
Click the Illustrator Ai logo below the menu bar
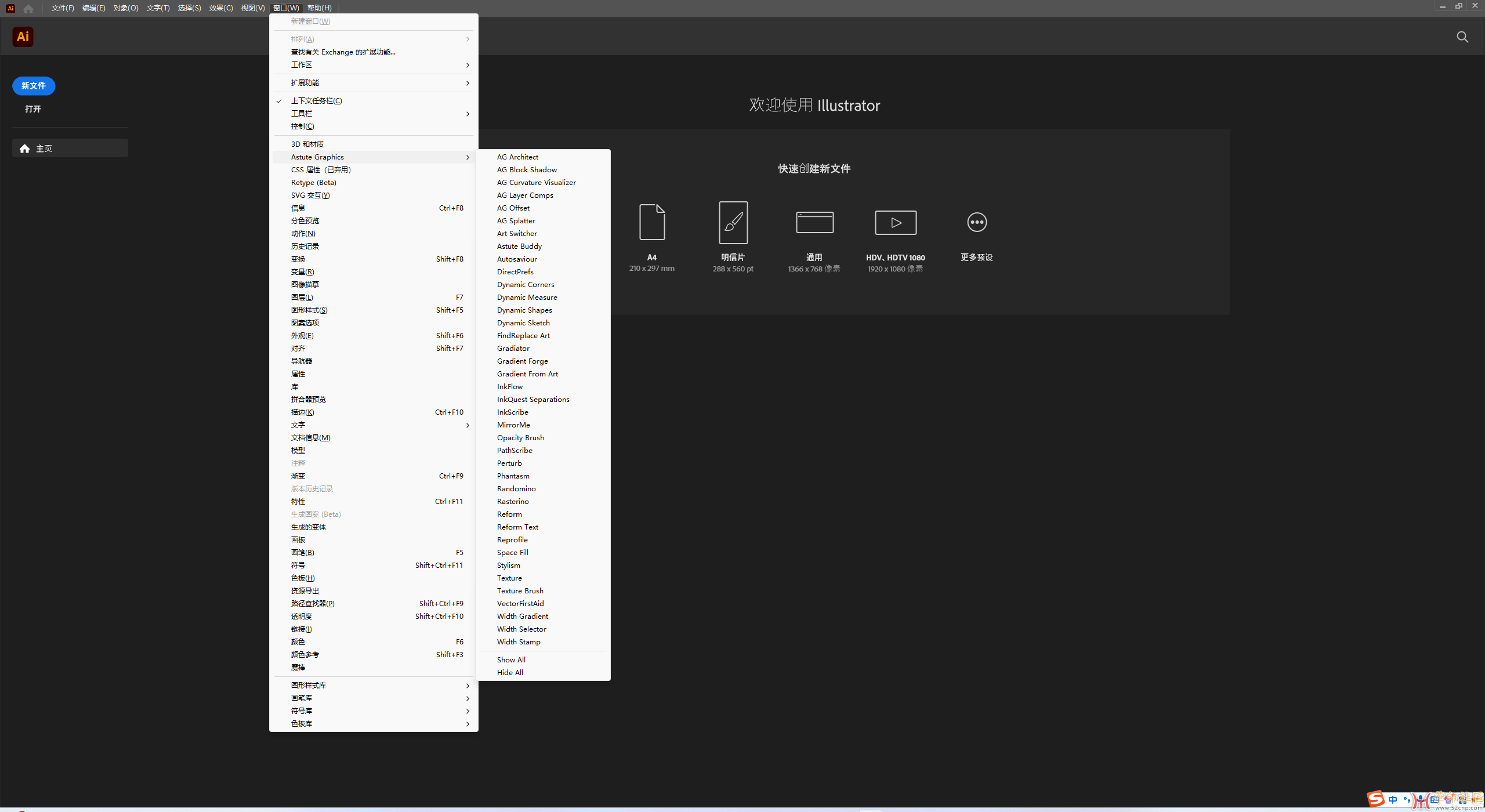point(23,37)
